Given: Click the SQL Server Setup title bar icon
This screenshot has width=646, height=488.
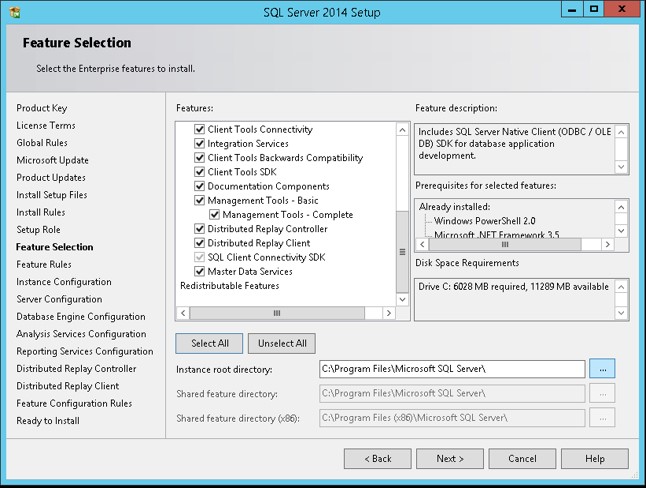Looking at the screenshot, I should [x=13, y=9].
